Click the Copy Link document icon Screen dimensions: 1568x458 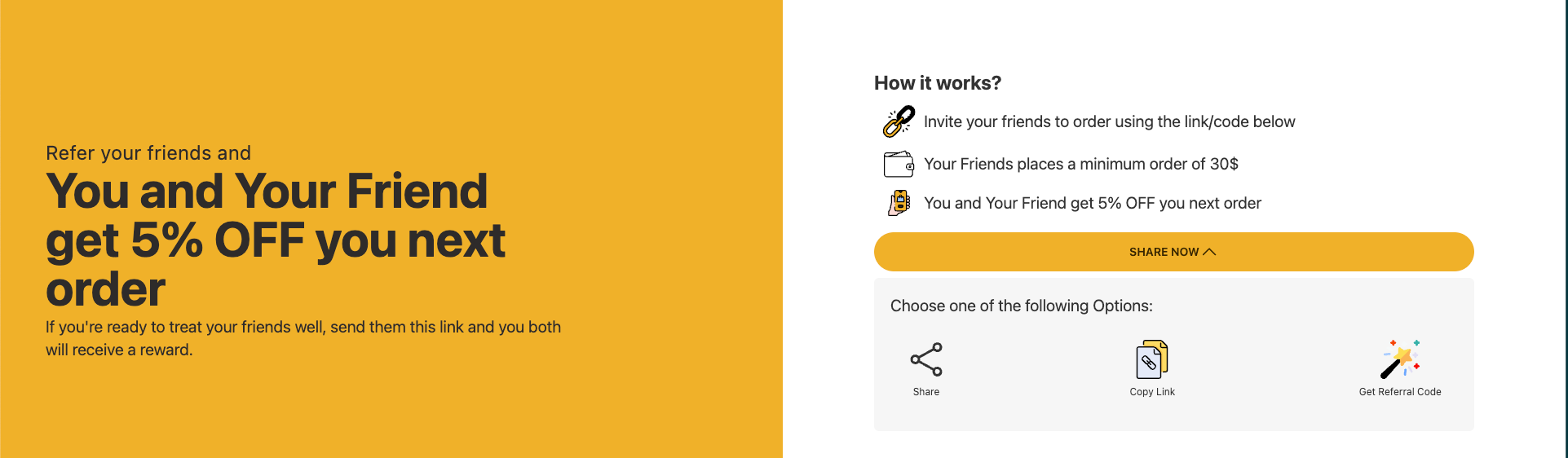point(1152,359)
